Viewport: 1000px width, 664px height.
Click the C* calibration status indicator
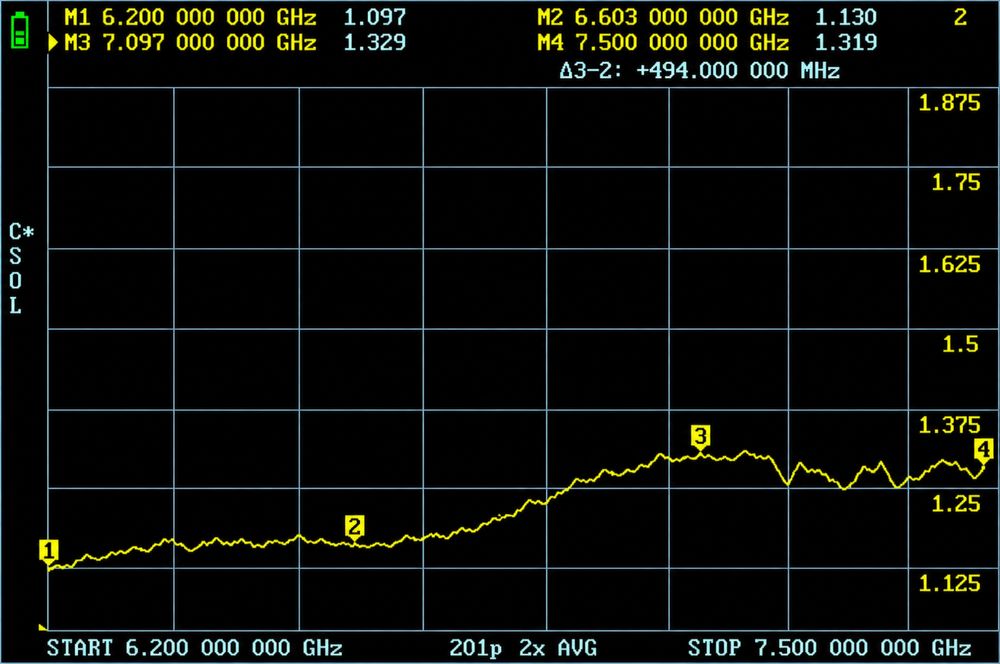pos(21,232)
